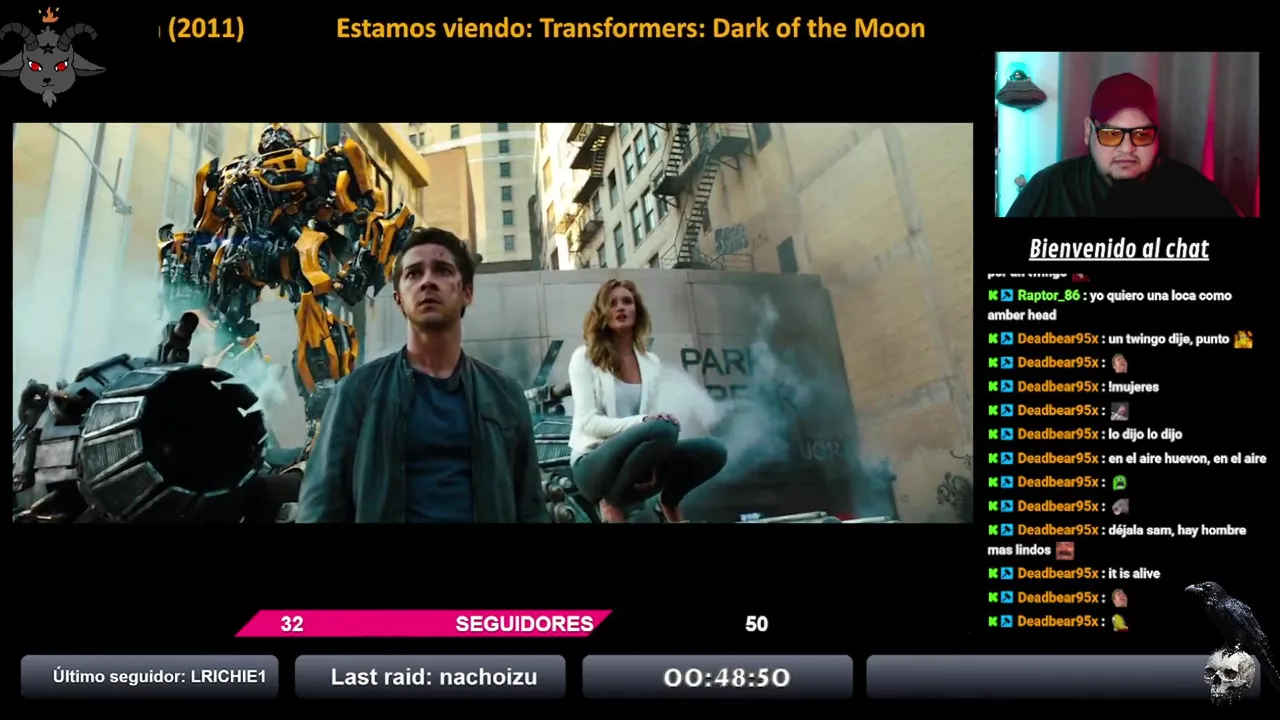1280x720 pixels.
Task: Select the 'en el aire huevon, en el aire' message
Action: (x=1187, y=459)
